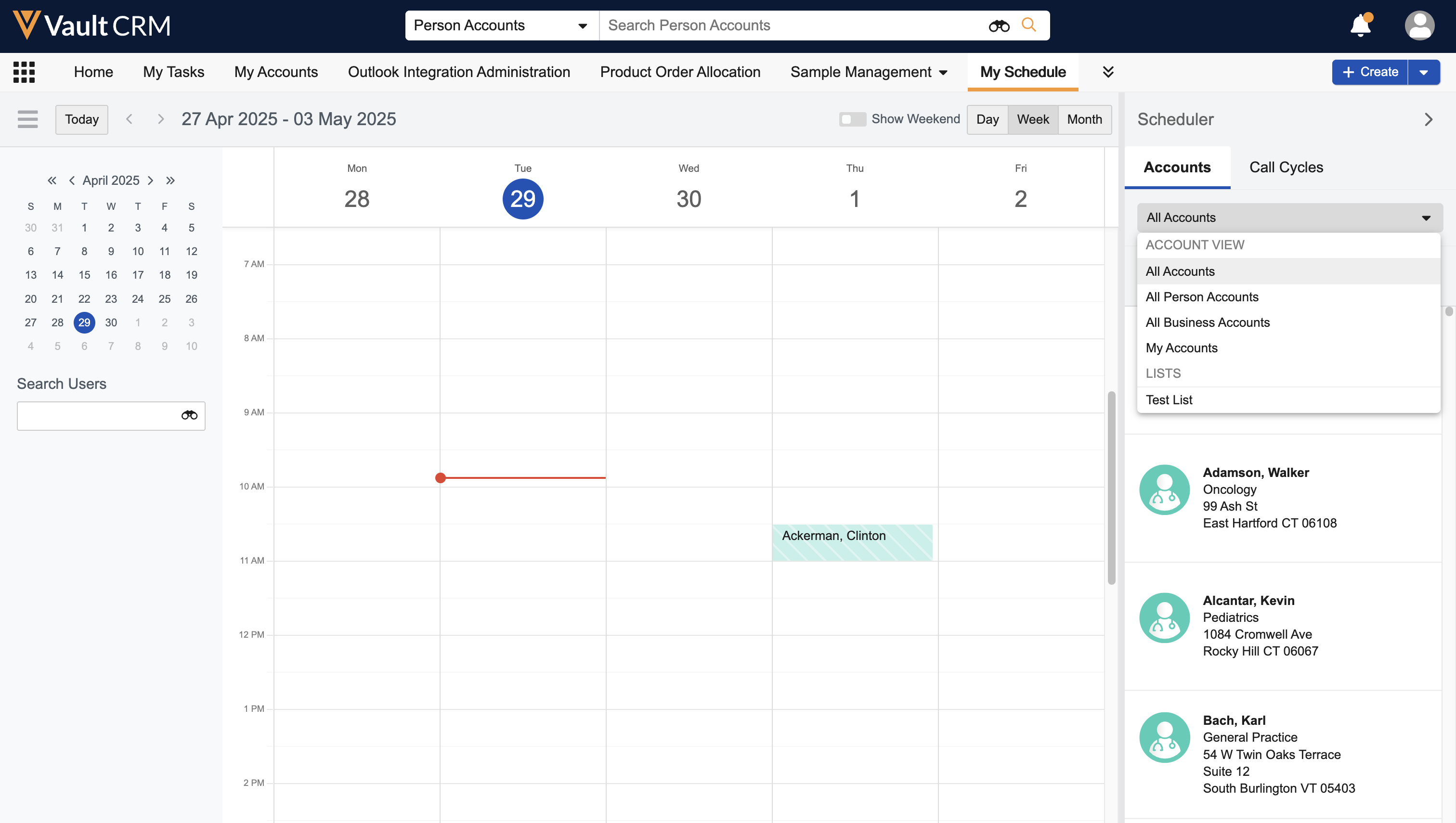1456x823 pixels.
Task: Switch calendar to Month view
Action: [x=1084, y=119]
